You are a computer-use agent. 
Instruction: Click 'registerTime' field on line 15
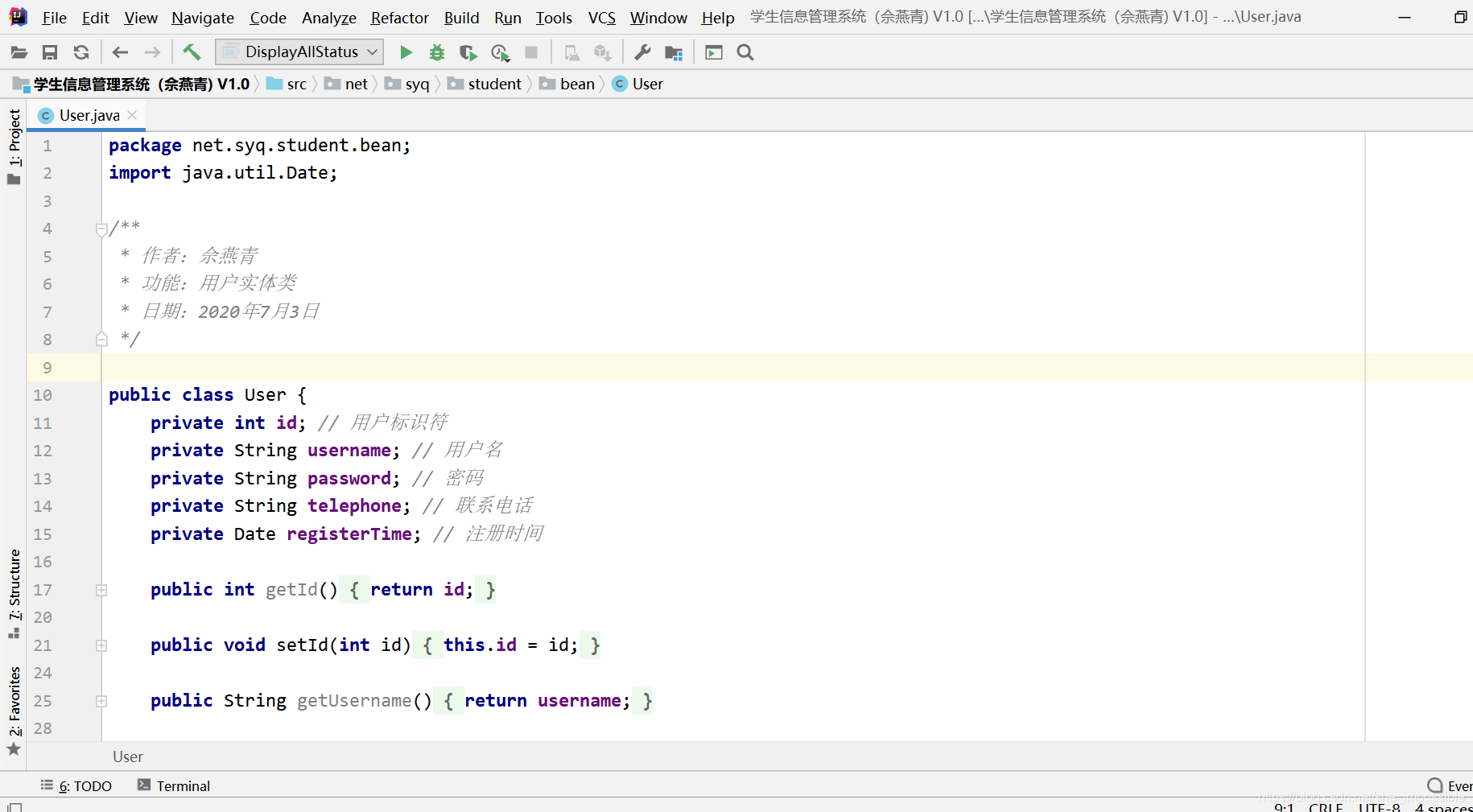coord(349,534)
